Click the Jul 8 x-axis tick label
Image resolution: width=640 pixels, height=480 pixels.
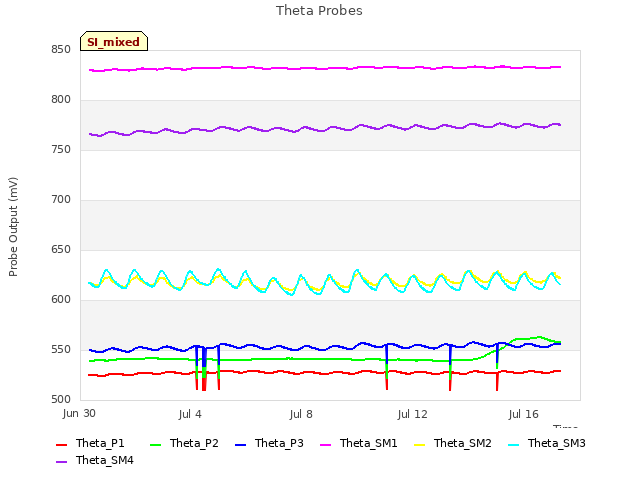click(301, 414)
